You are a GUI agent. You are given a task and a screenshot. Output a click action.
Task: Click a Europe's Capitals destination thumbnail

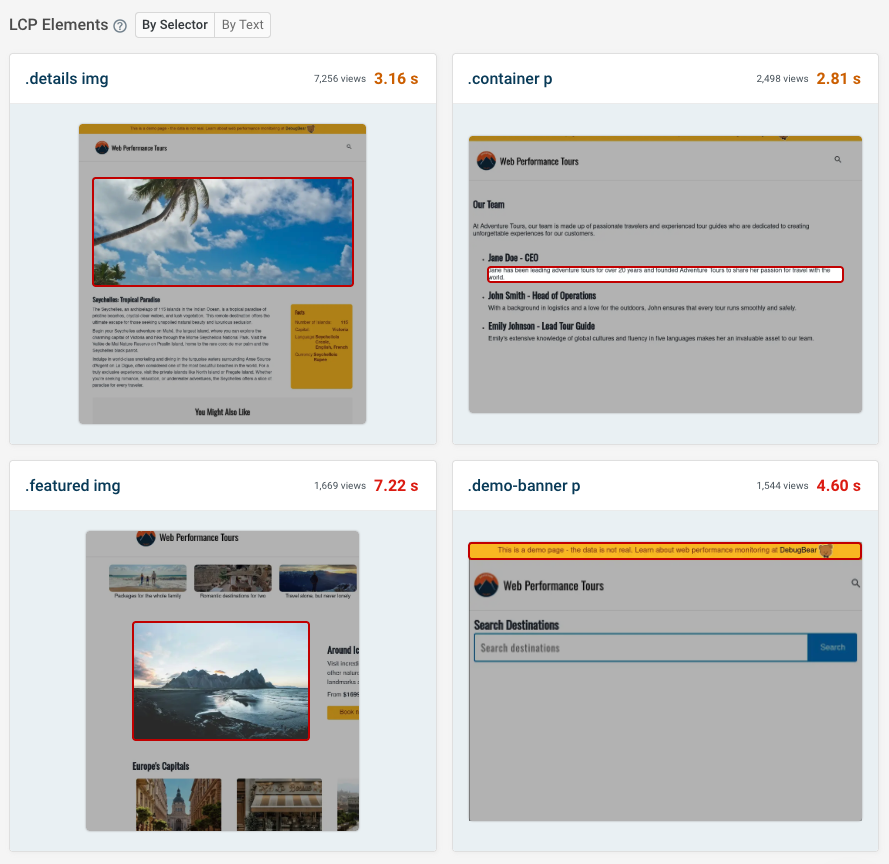tap(179, 801)
